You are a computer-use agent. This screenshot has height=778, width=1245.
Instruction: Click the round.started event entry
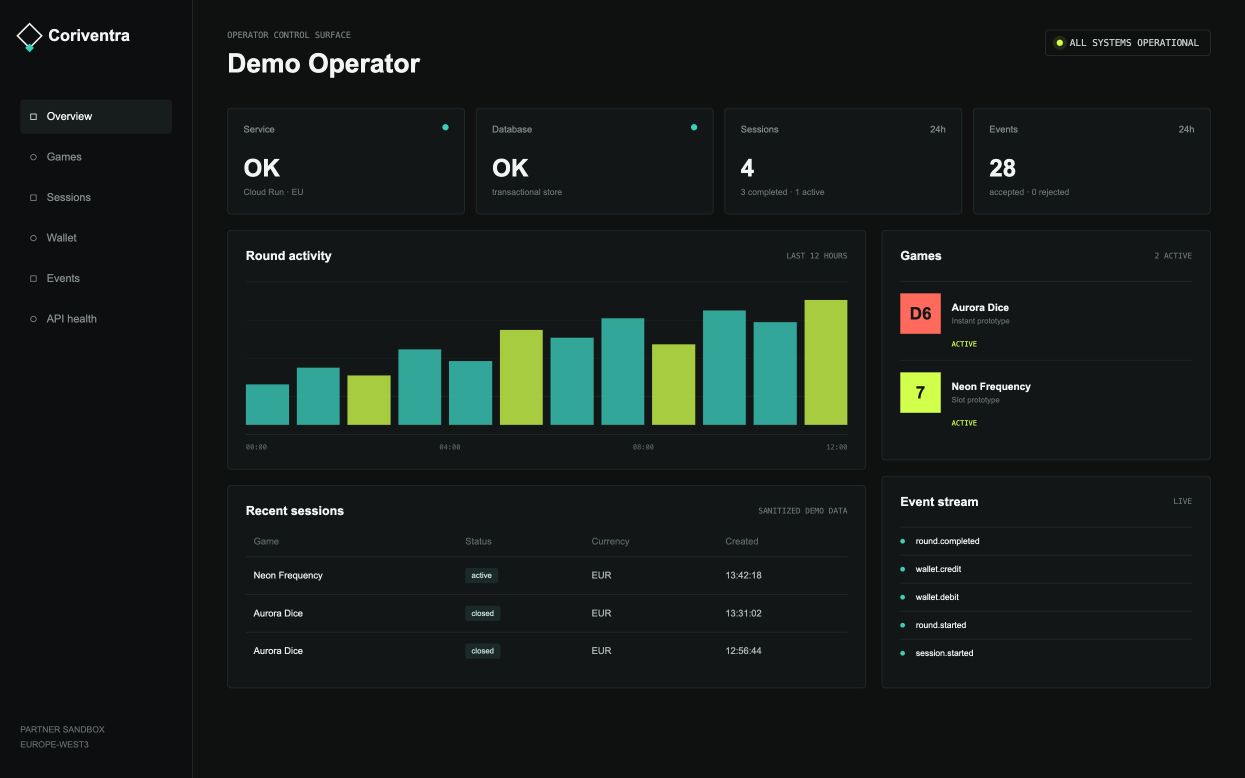click(1046, 625)
